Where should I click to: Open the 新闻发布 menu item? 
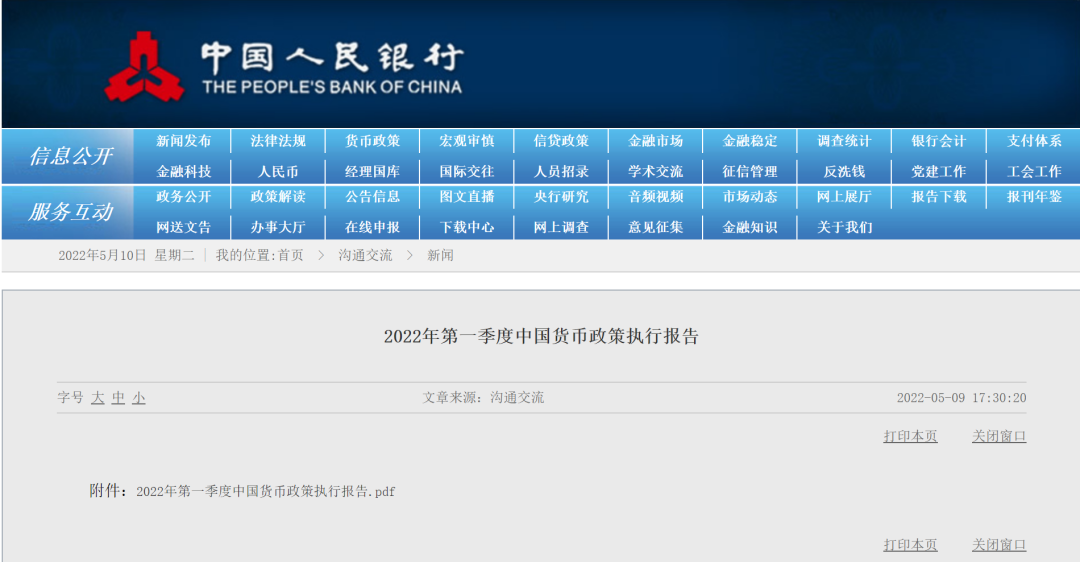(x=184, y=141)
